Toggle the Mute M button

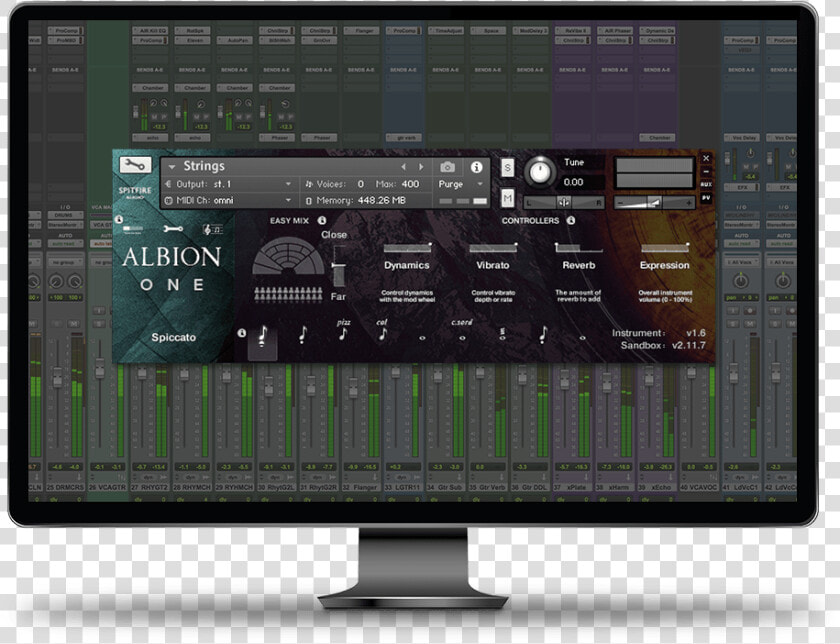[x=507, y=199]
